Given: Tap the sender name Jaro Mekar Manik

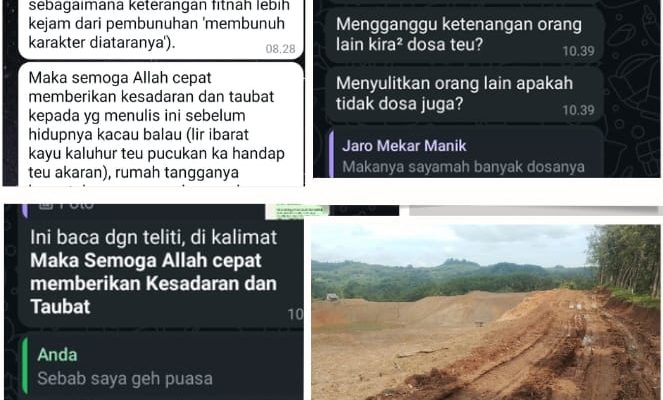Looking at the screenshot, I should click(404, 146).
